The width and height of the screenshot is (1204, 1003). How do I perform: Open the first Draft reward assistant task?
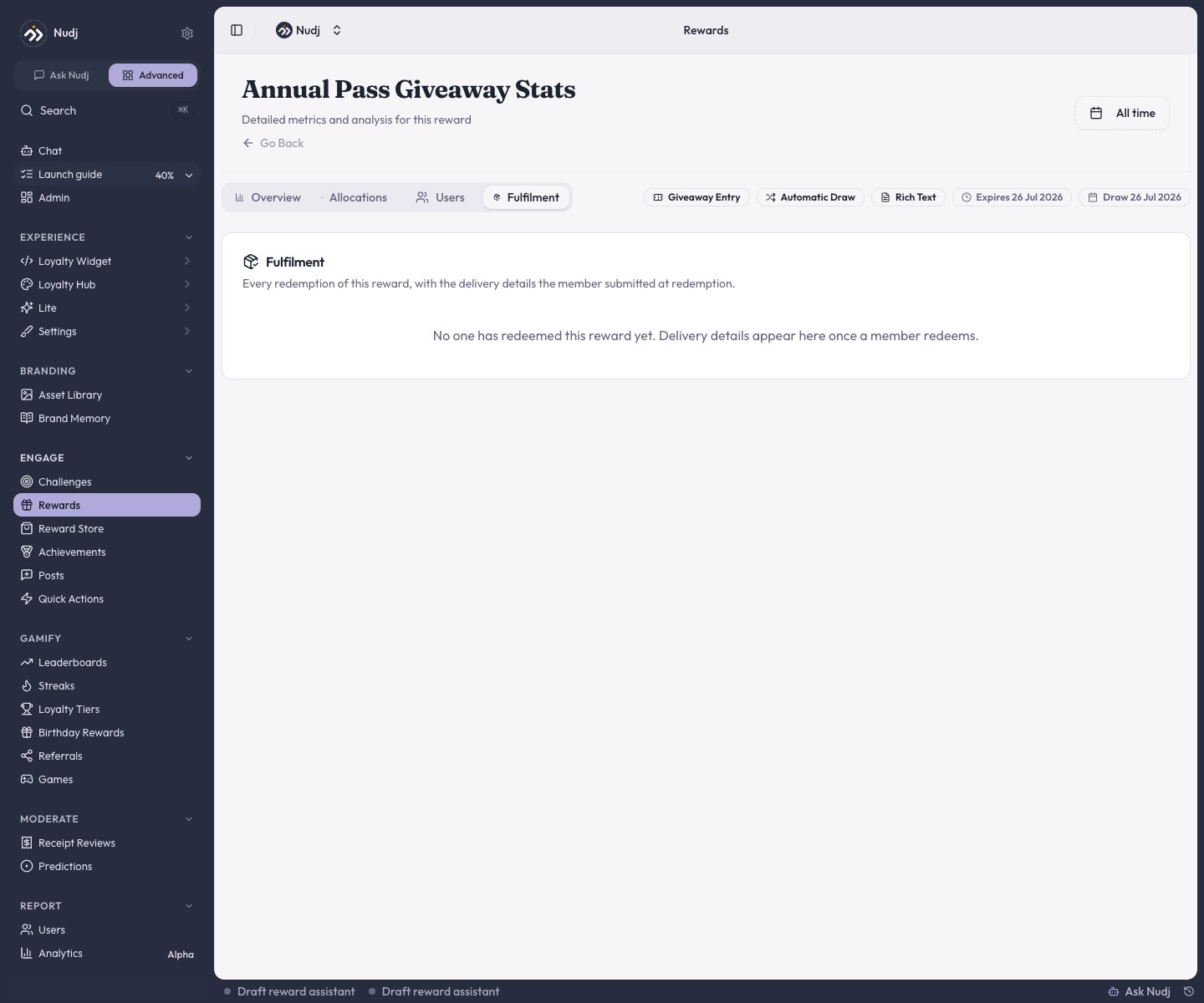pos(289,991)
